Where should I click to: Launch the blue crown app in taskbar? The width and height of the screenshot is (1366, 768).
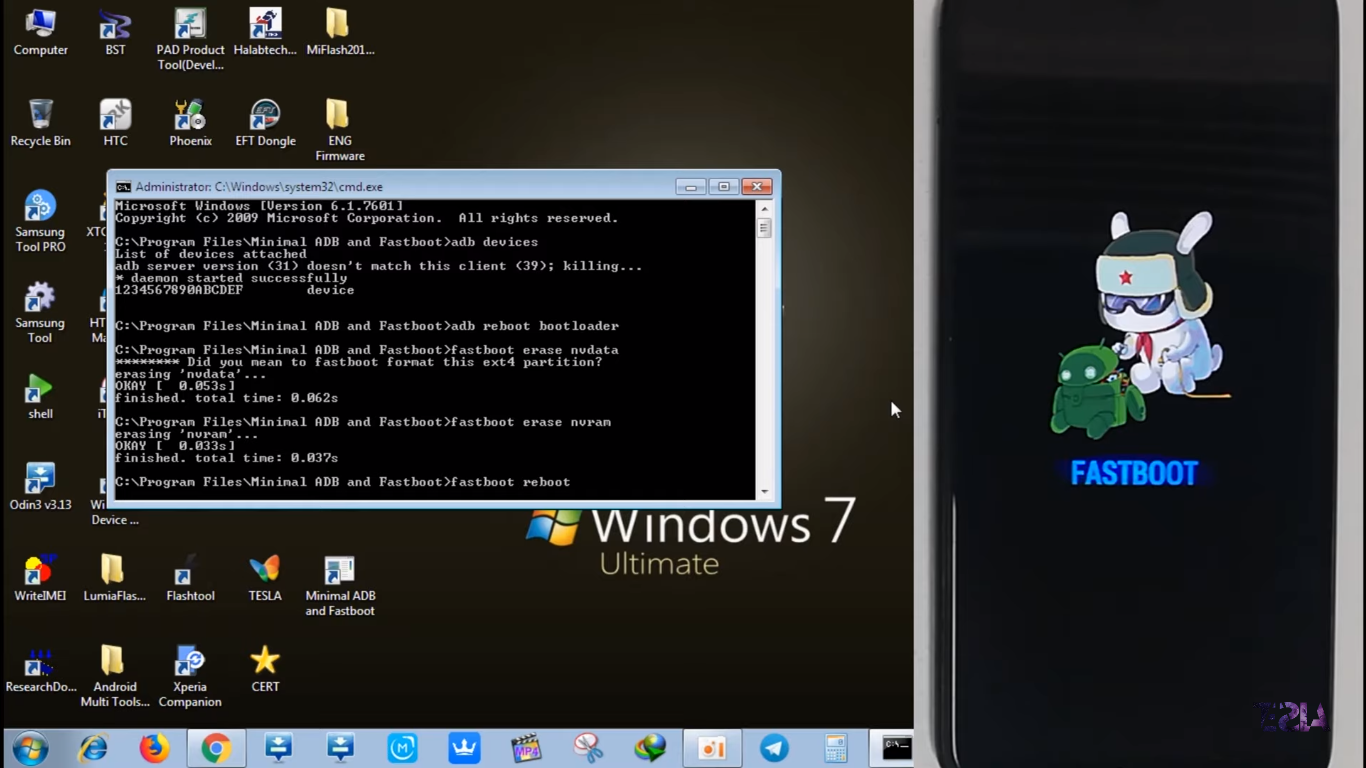(x=464, y=748)
